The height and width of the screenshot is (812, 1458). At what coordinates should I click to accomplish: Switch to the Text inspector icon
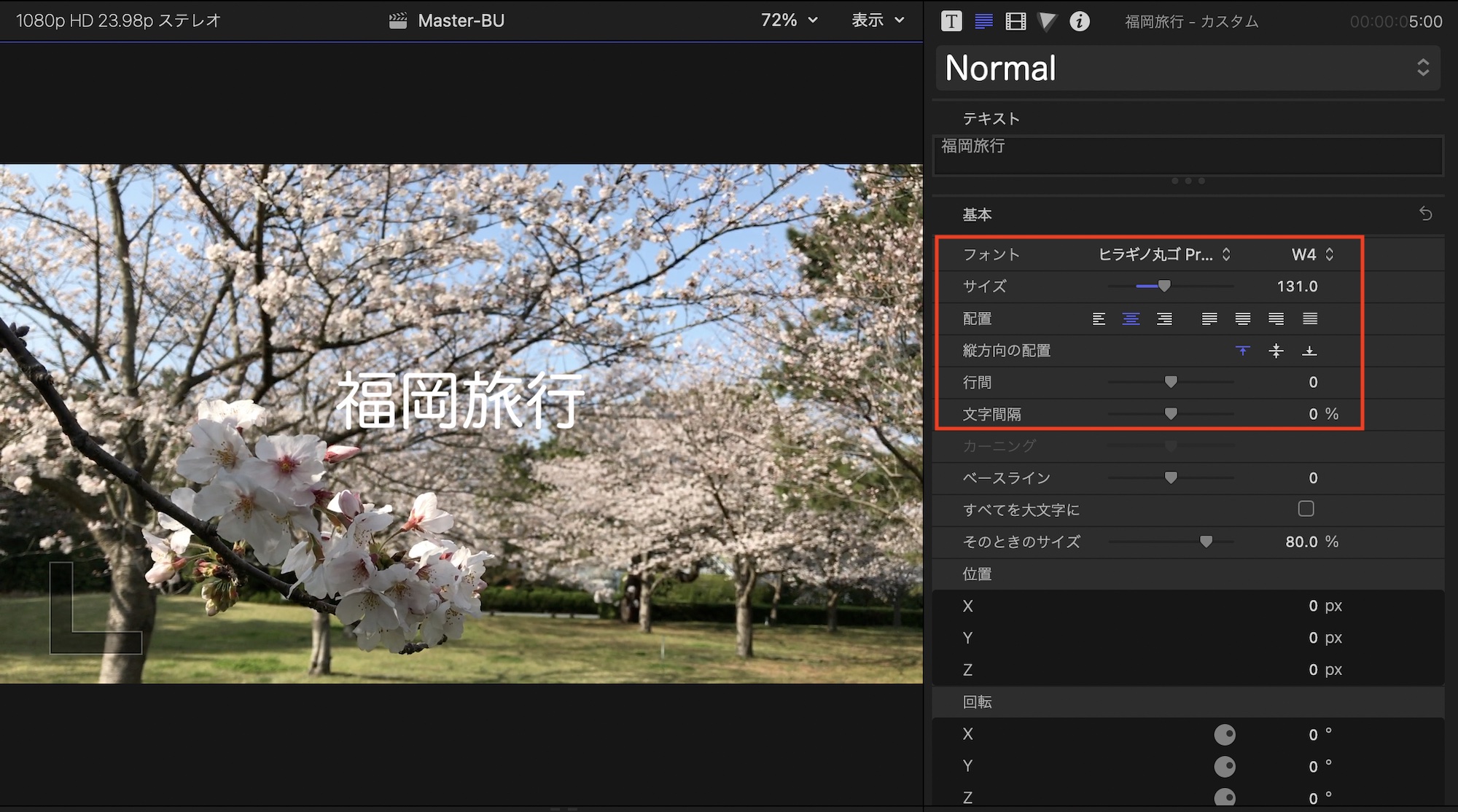pos(983,21)
